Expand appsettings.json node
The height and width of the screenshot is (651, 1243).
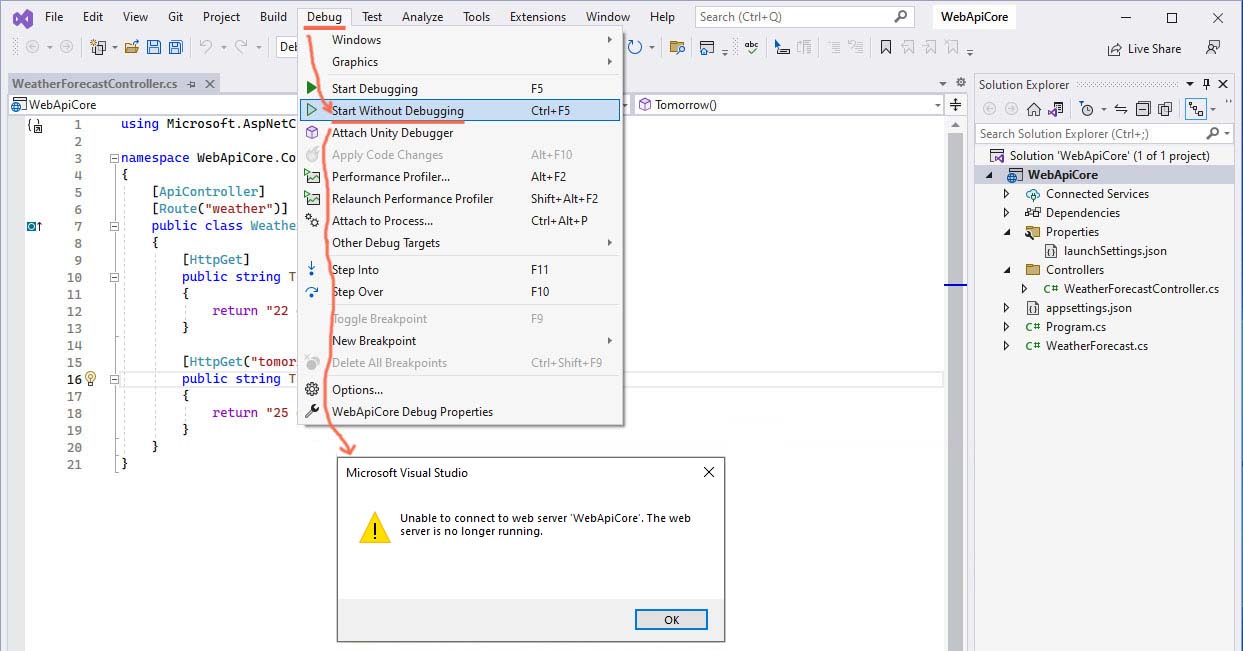[x=1007, y=308]
